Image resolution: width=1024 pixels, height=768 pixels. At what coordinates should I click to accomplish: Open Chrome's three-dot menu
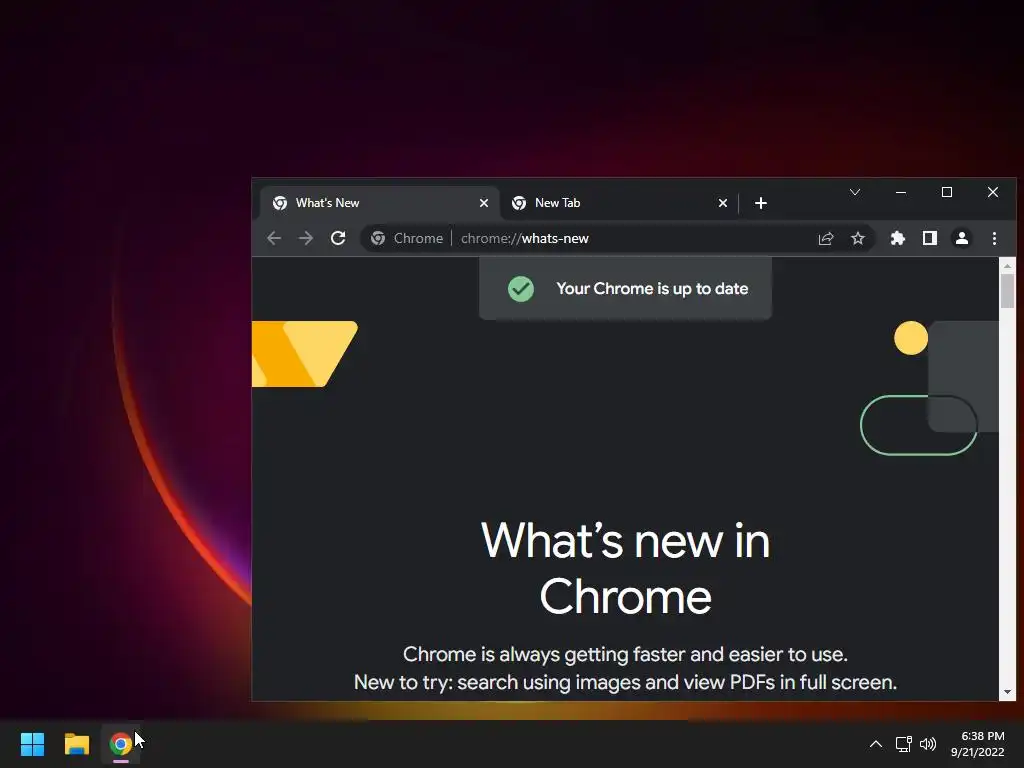point(994,238)
